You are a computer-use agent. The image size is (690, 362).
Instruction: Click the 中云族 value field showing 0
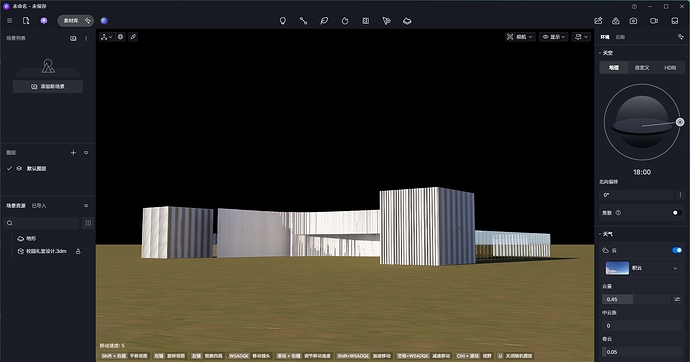642,325
